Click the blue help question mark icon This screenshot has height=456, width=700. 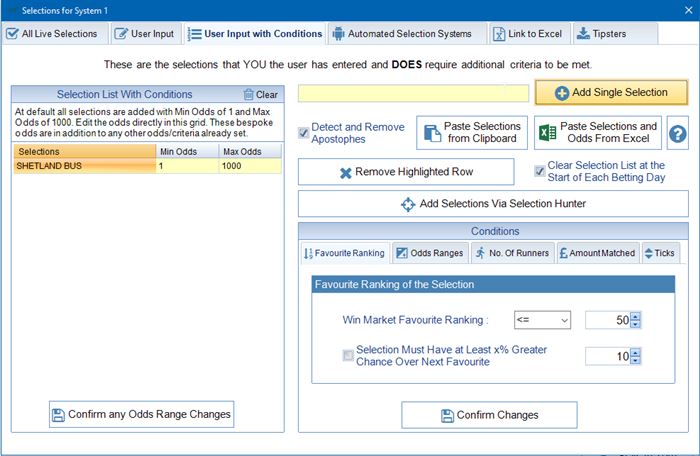(678, 134)
